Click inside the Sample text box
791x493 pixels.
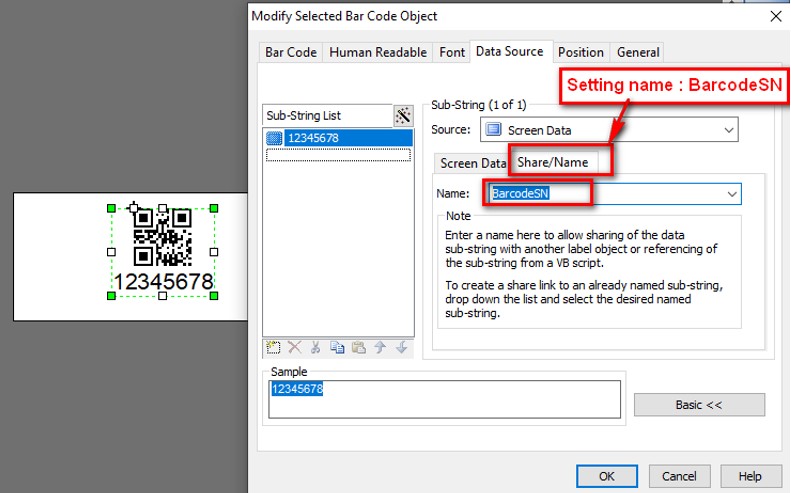tap(444, 400)
